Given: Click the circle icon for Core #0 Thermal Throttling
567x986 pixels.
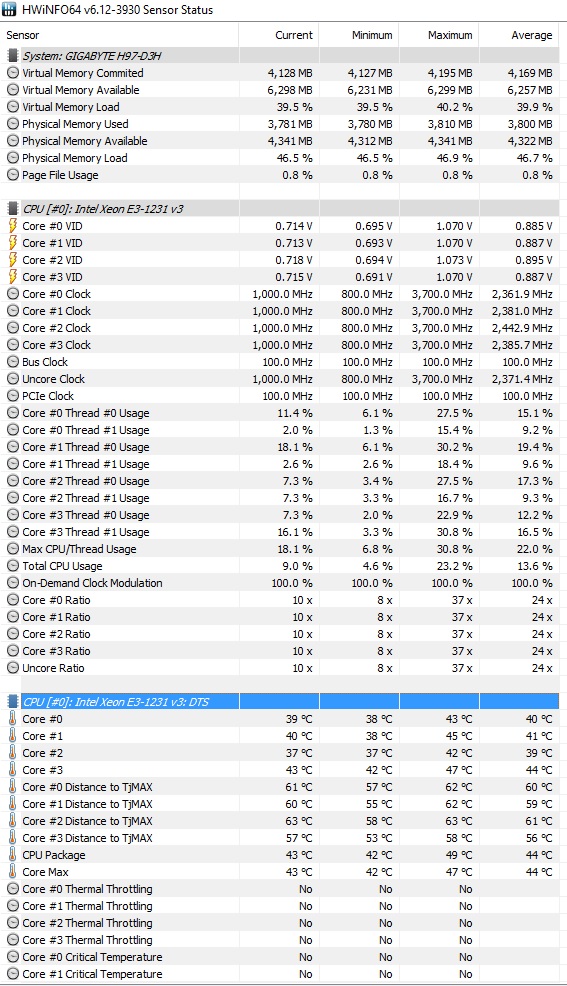Looking at the screenshot, I should (x=13, y=889).
